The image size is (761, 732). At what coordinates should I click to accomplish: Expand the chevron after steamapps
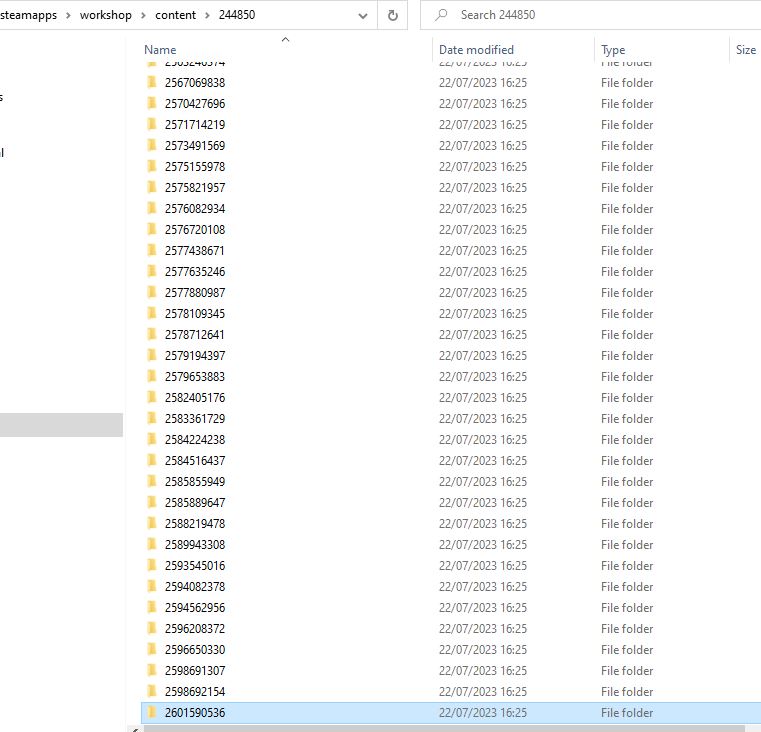point(68,16)
